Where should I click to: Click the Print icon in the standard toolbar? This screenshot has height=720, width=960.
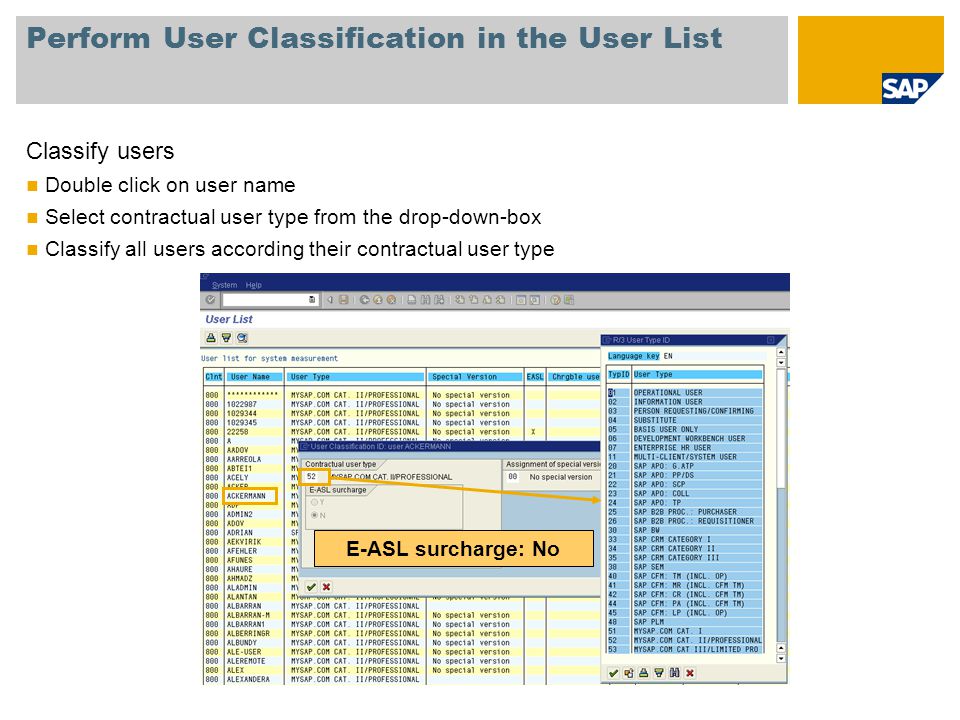tap(411, 300)
